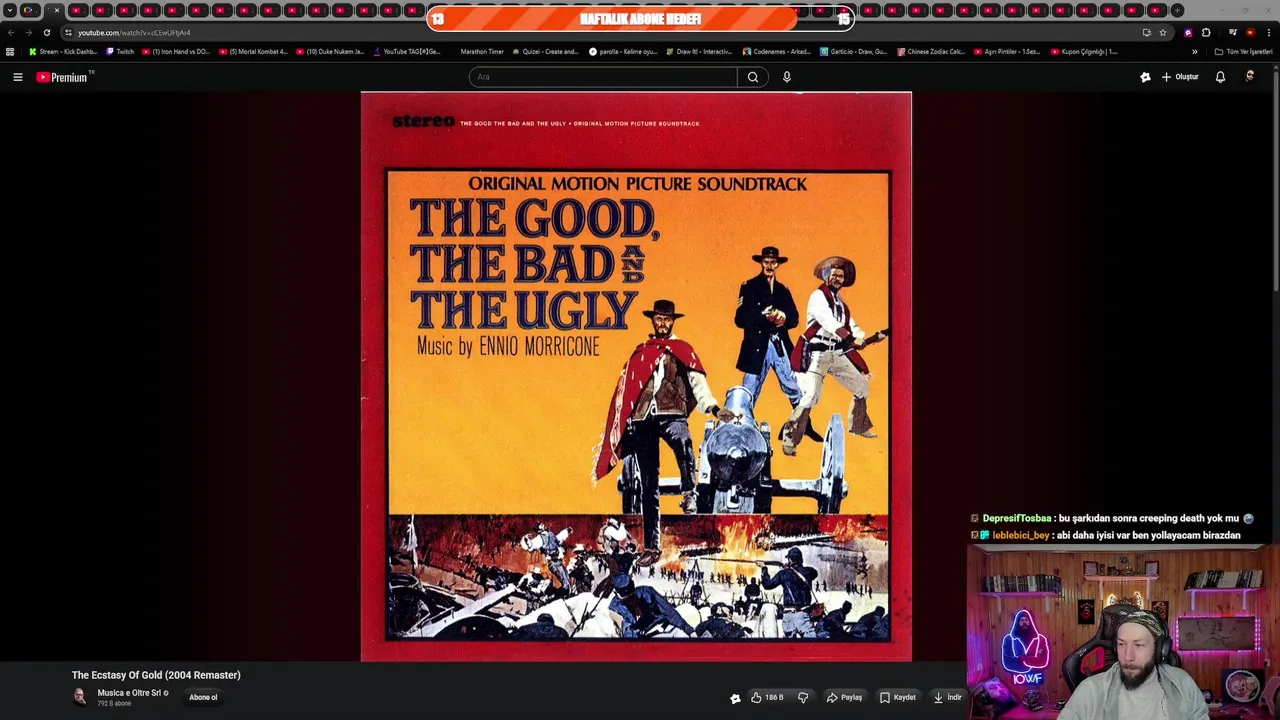Viewport: 1280px width, 720px height.
Task: Like the video (186 B)
Action: click(767, 698)
